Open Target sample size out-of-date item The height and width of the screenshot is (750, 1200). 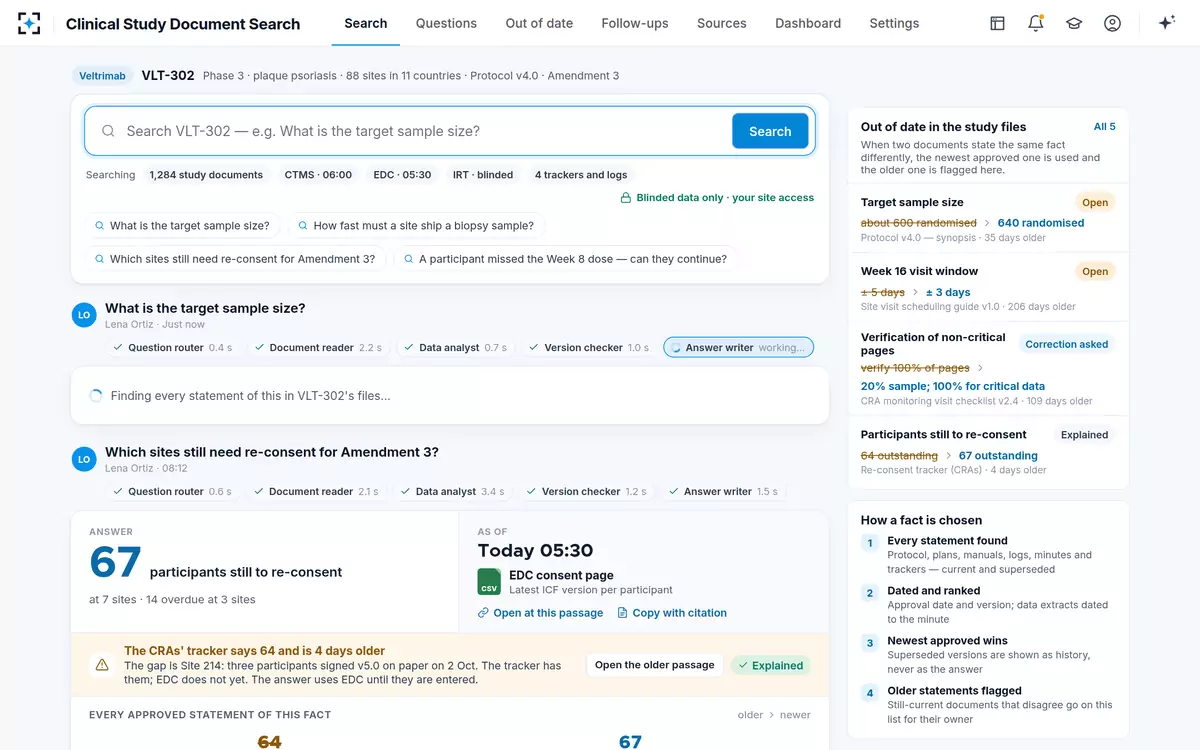coord(988,219)
